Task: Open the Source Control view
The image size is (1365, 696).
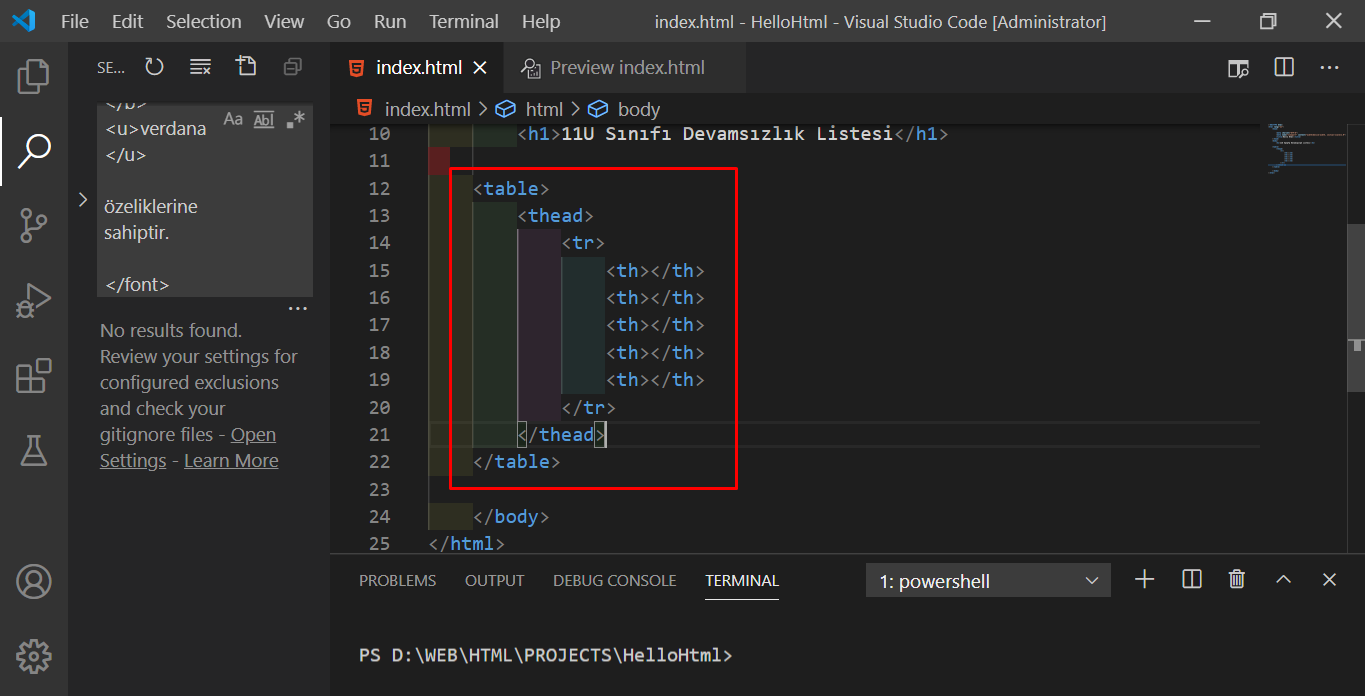Action: point(33,225)
